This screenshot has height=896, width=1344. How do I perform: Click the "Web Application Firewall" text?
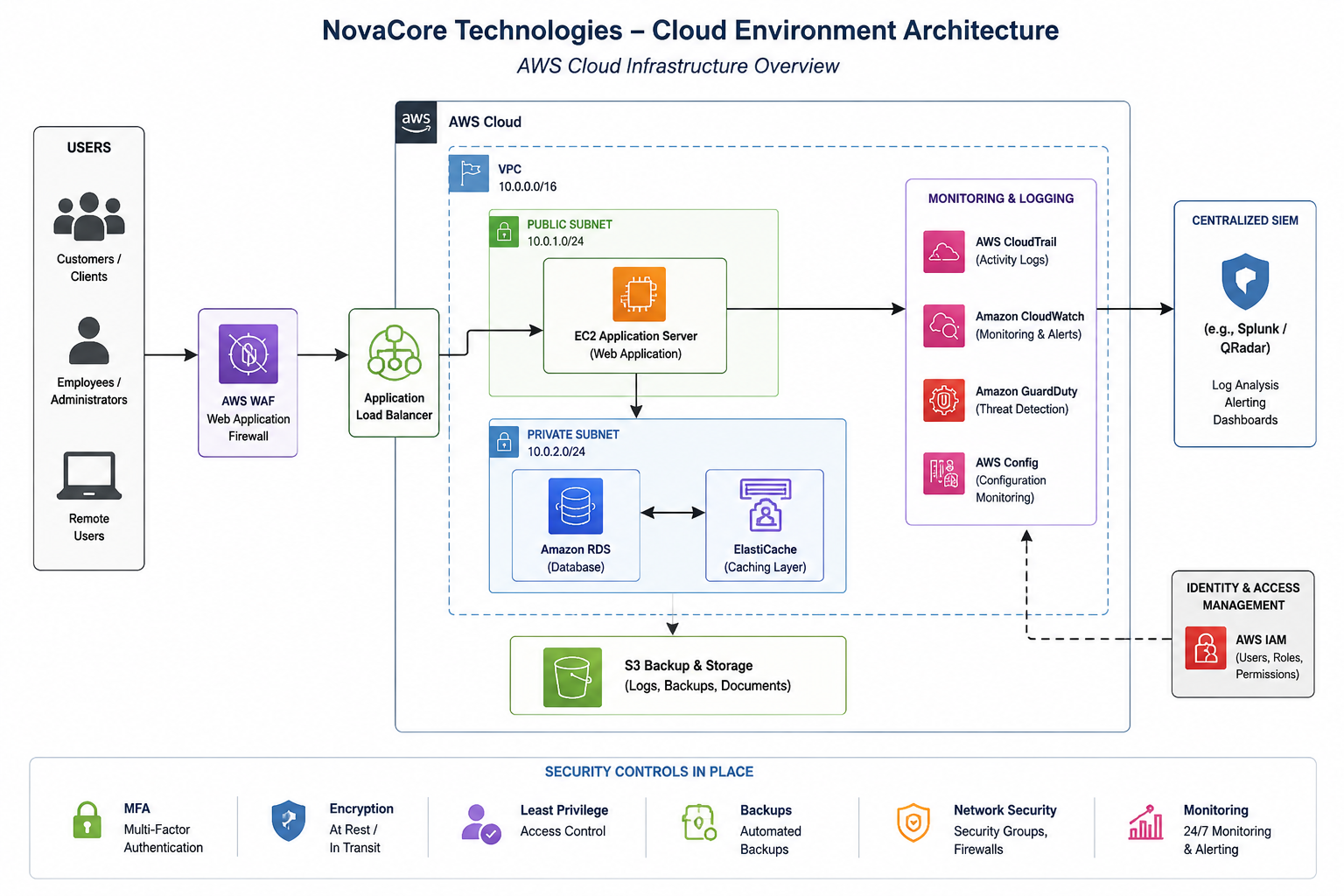(x=248, y=428)
